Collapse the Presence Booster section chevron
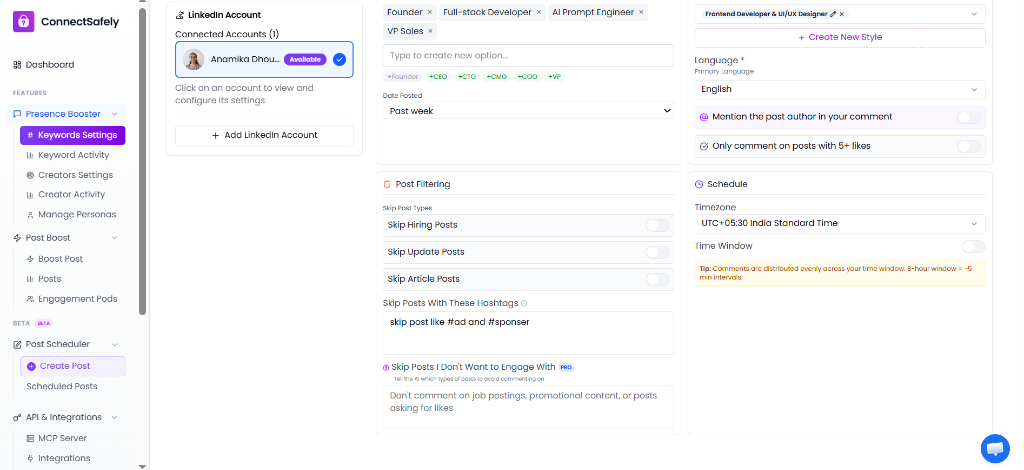Viewport: 1024px width, 470px height. pyautogui.click(x=114, y=114)
